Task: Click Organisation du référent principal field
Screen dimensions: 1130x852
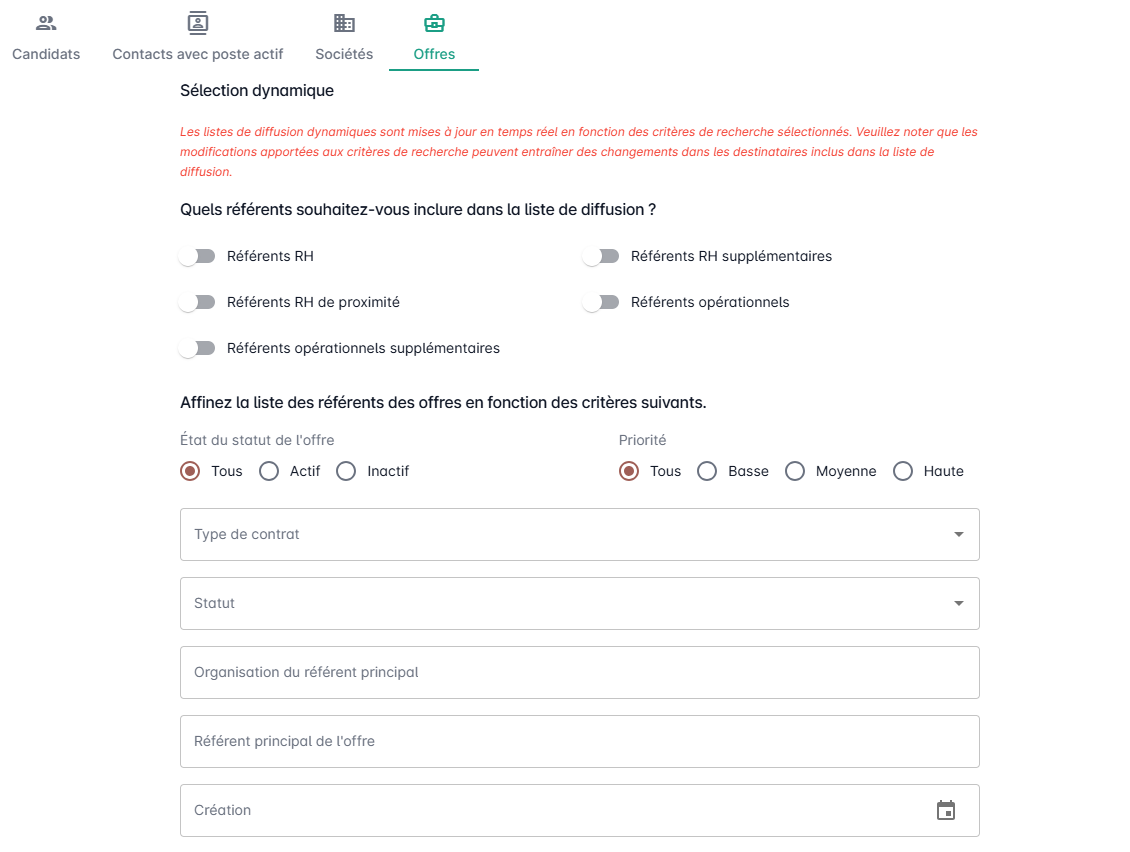Action: click(x=579, y=672)
